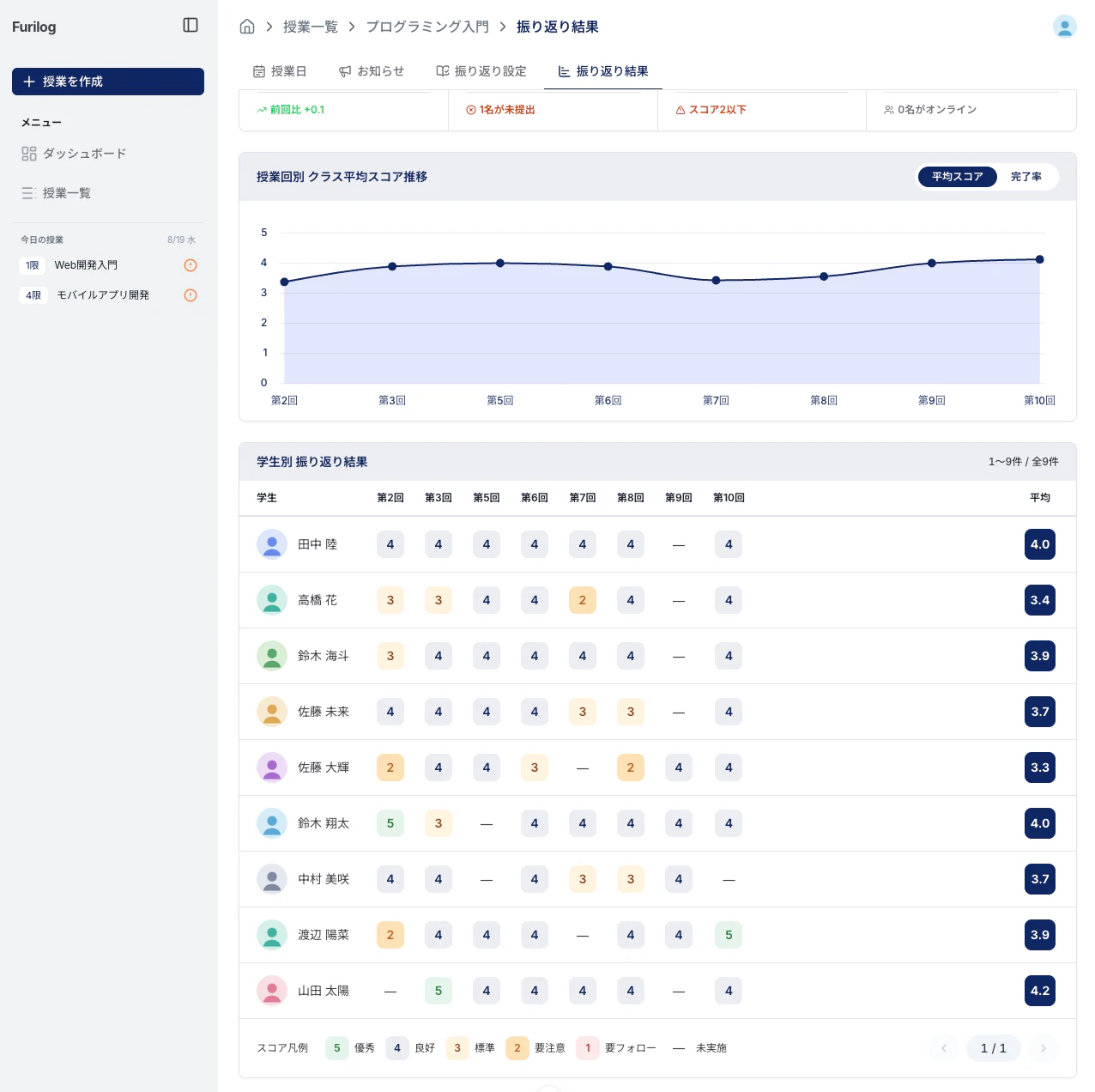Click the スコア2以下 warning
The width and height of the screenshot is (1095, 1092).
tap(711, 110)
